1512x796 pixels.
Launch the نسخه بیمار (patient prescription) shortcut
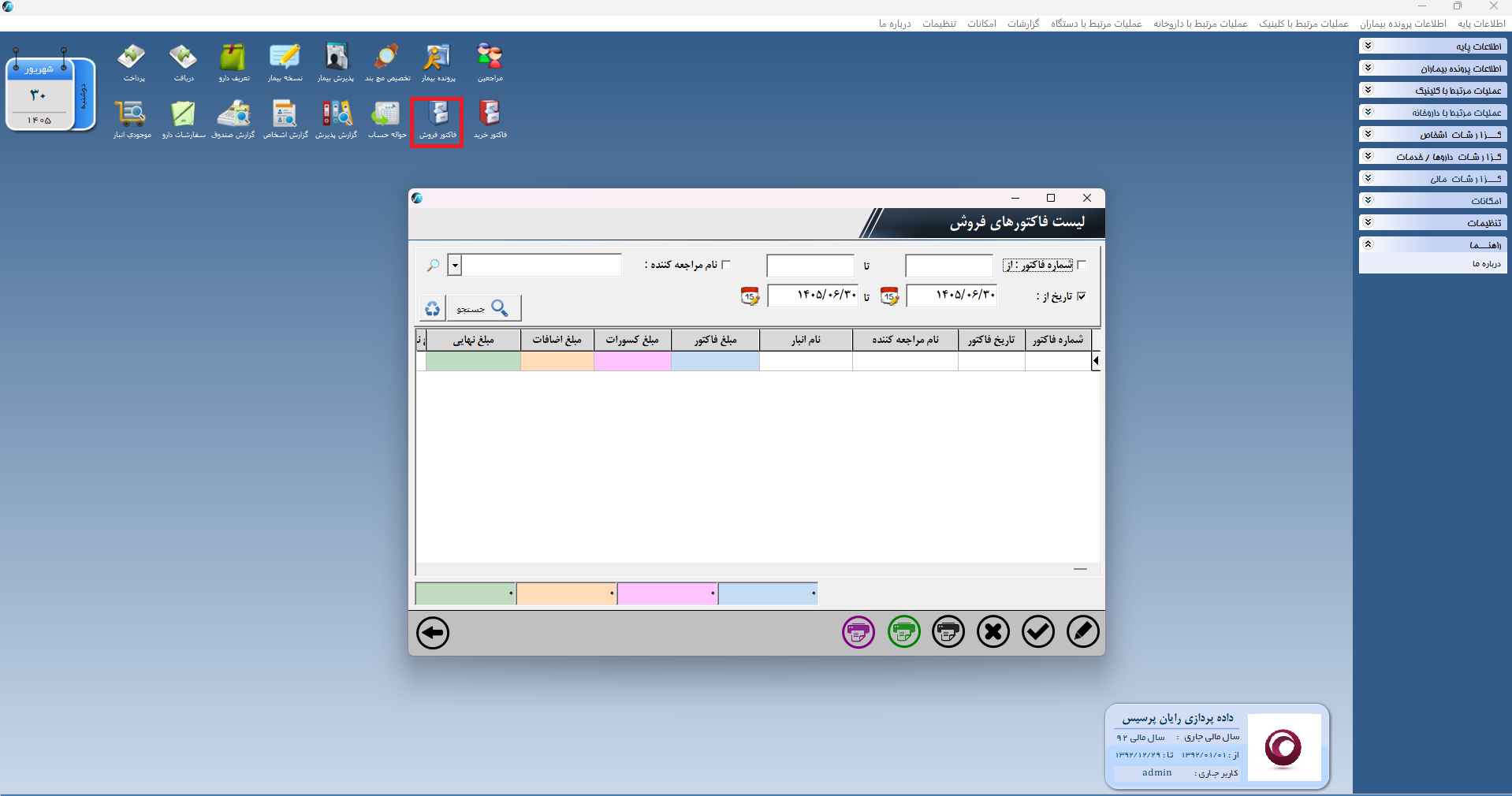pos(285,63)
